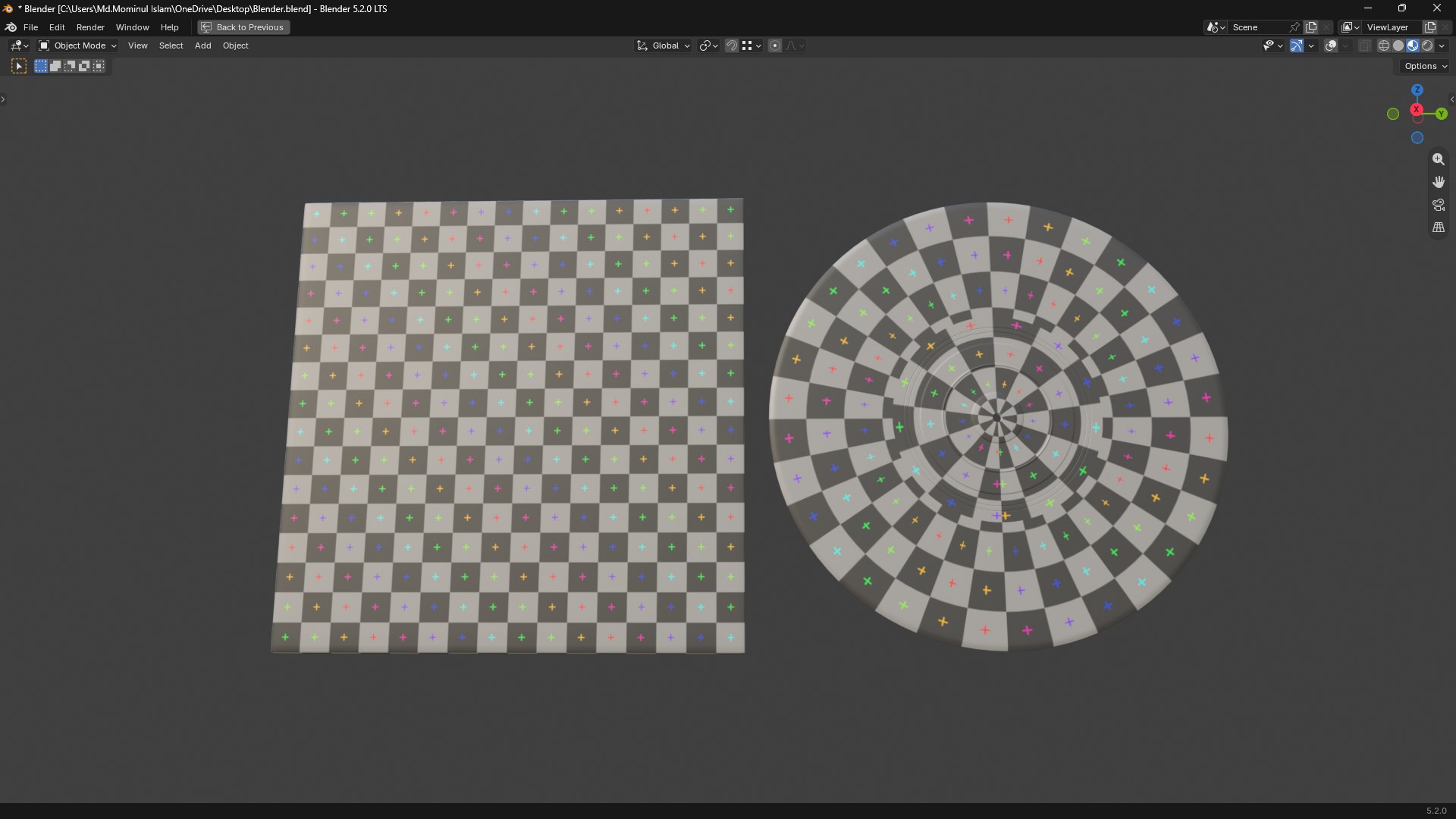Toggle gizmo visibility
The width and height of the screenshot is (1456, 819).
click(x=1297, y=46)
